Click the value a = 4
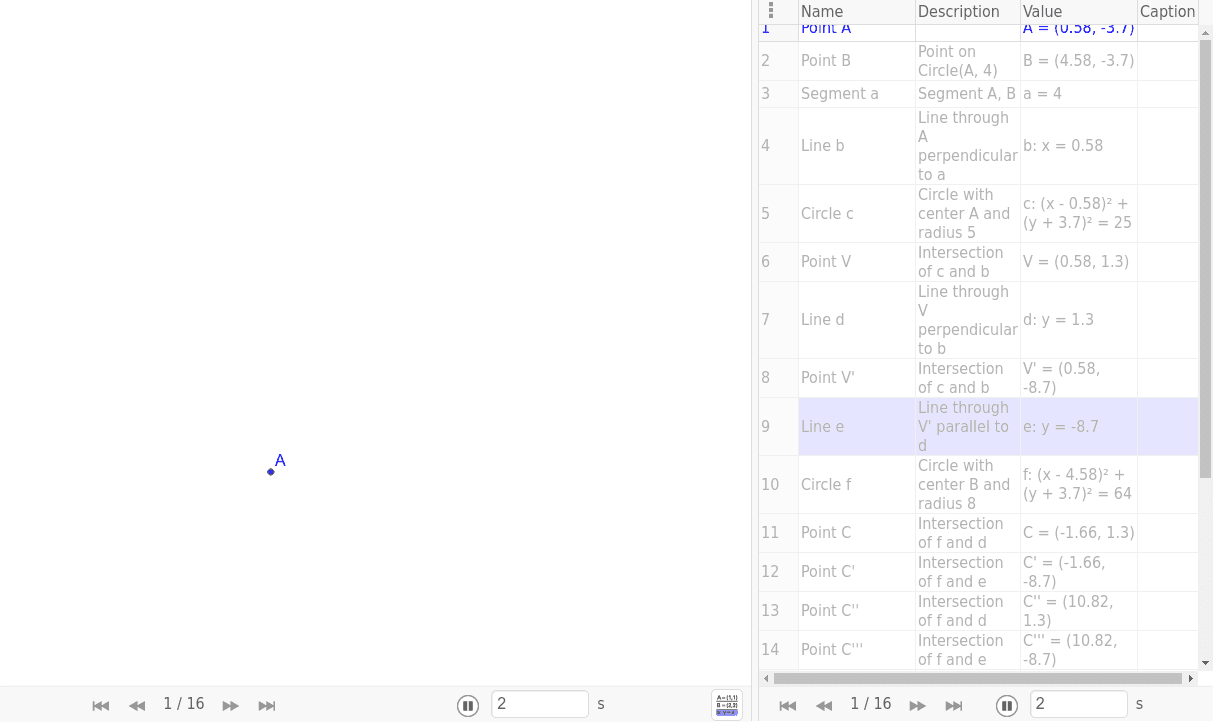The image size is (1215, 723). (x=1042, y=94)
